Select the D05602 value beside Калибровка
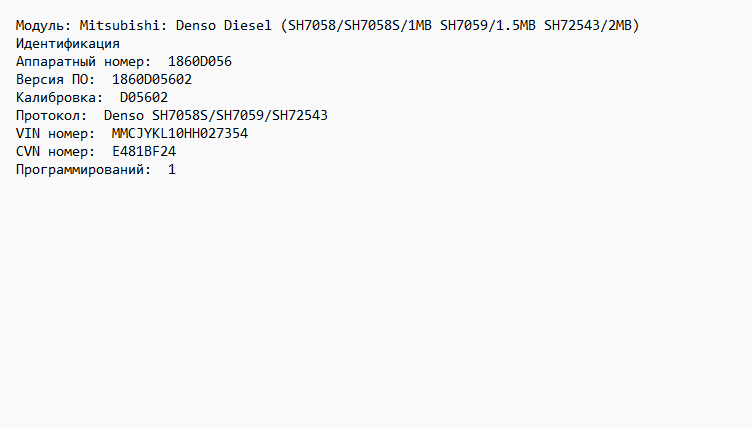Viewport: 752px width, 429px height. (144, 97)
